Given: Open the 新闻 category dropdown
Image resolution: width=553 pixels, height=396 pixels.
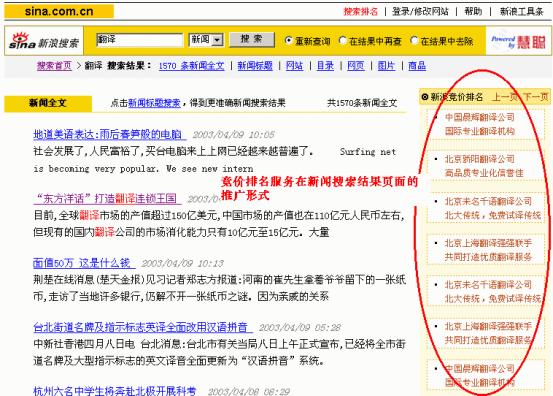Looking at the screenshot, I should point(206,40).
